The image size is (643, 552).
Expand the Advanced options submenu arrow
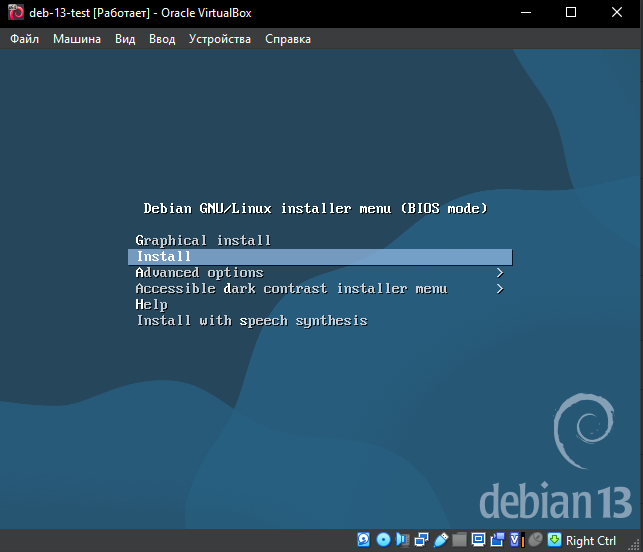click(x=499, y=273)
